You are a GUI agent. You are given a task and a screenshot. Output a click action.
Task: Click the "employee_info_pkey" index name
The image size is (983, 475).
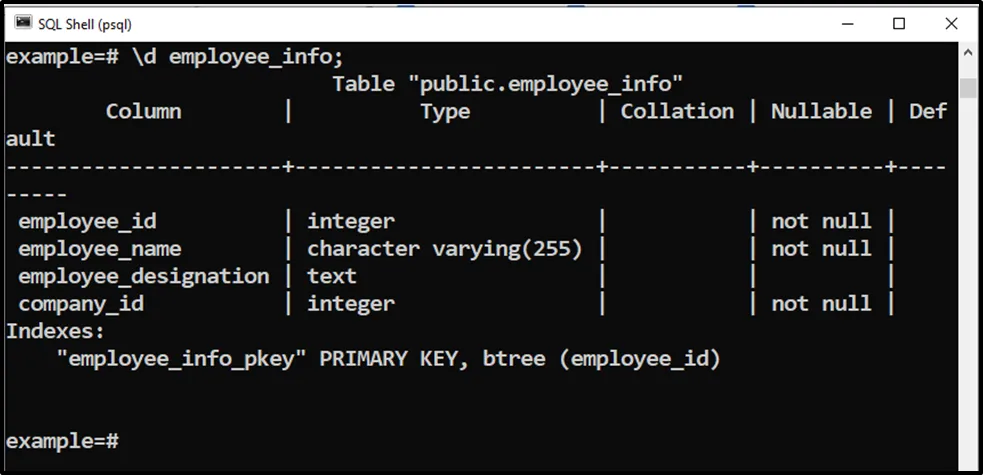[x=182, y=358]
